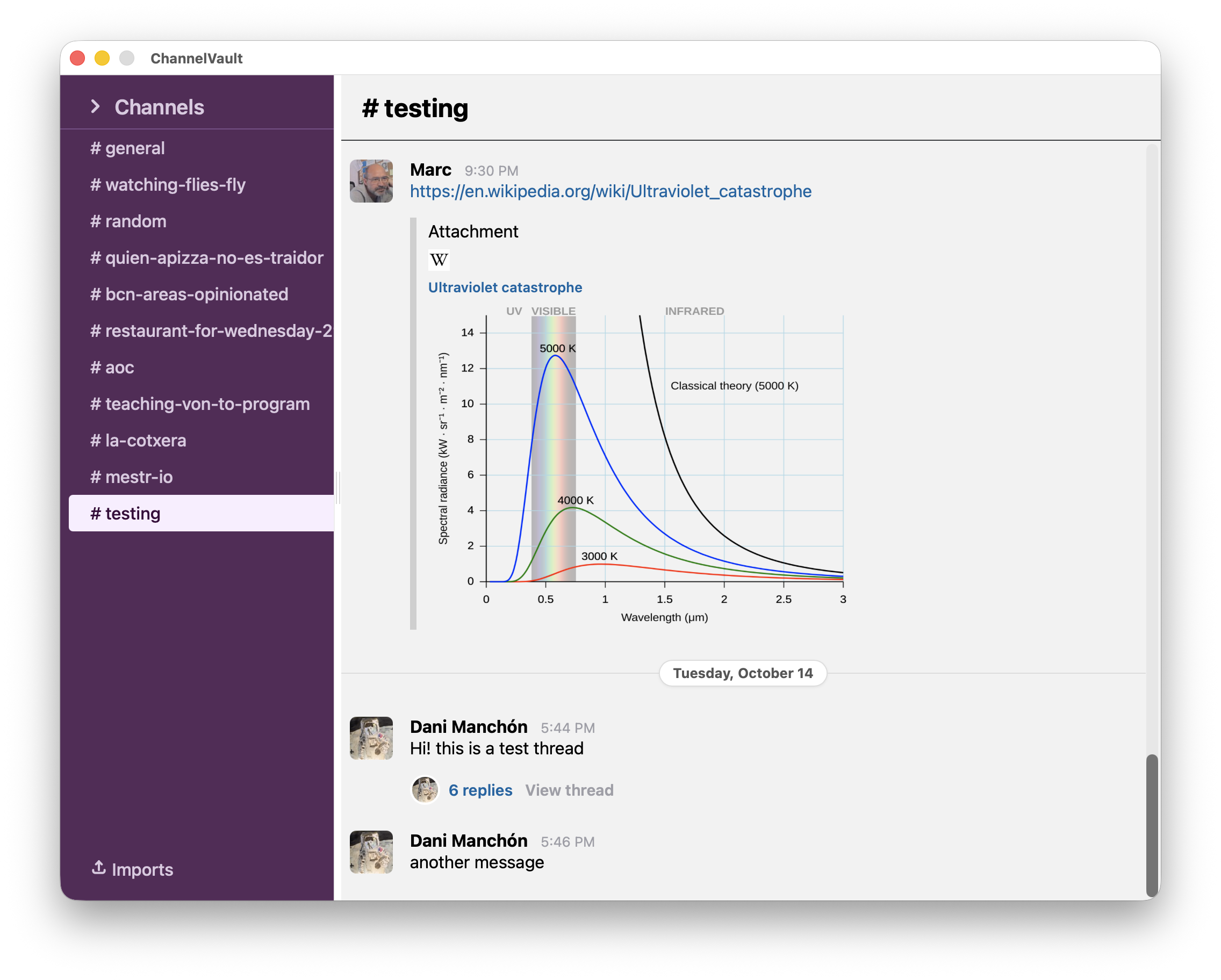Click Dani Manchón's avatar on 5:44 PM message
1221x980 pixels.
tap(371, 738)
